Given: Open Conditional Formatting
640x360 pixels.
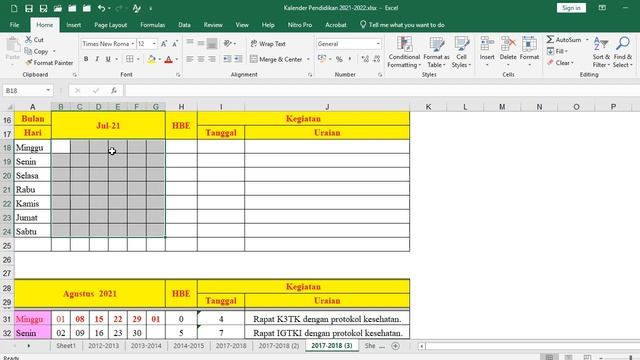Looking at the screenshot, I should pos(404,52).
